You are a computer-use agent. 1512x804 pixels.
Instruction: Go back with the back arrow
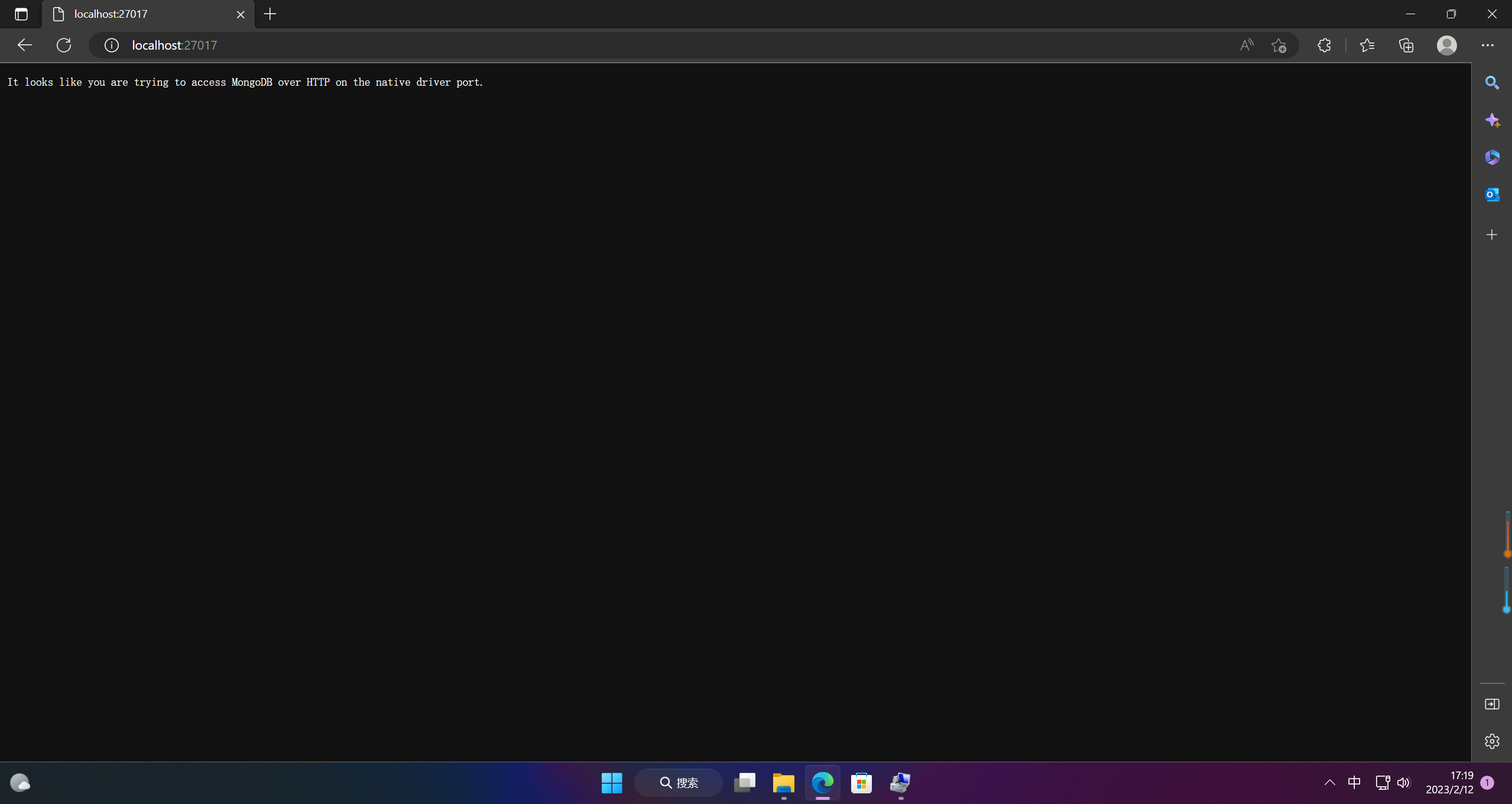click(24, 45)
